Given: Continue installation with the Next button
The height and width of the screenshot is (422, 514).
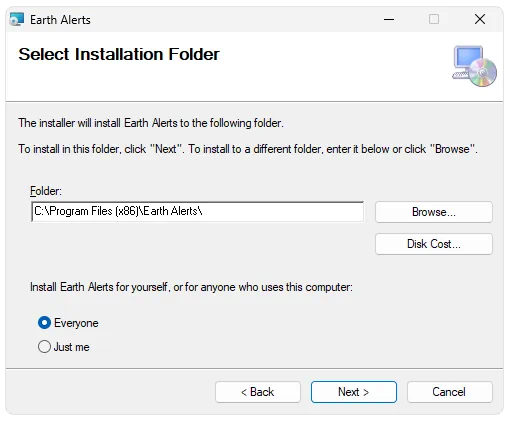Looking at the screenshot, I should point(354,392).
